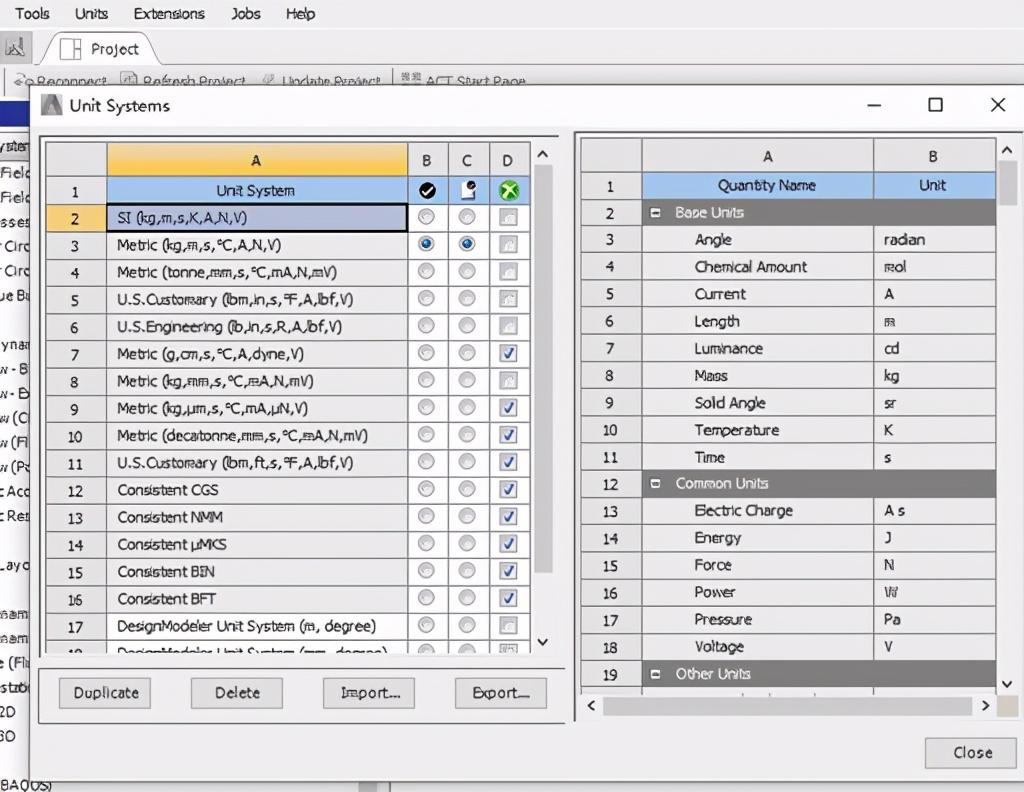Screen dimensions: 1024x792
Task: Select SI as the active project unit system
Action: point(426,217)
